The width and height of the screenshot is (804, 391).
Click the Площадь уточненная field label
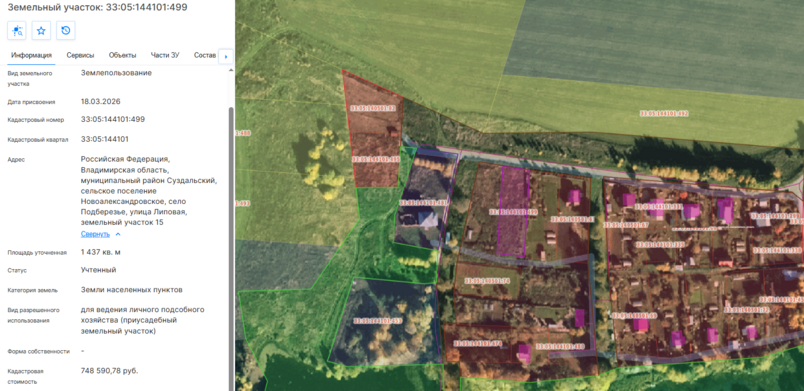(x=37, y=253)
